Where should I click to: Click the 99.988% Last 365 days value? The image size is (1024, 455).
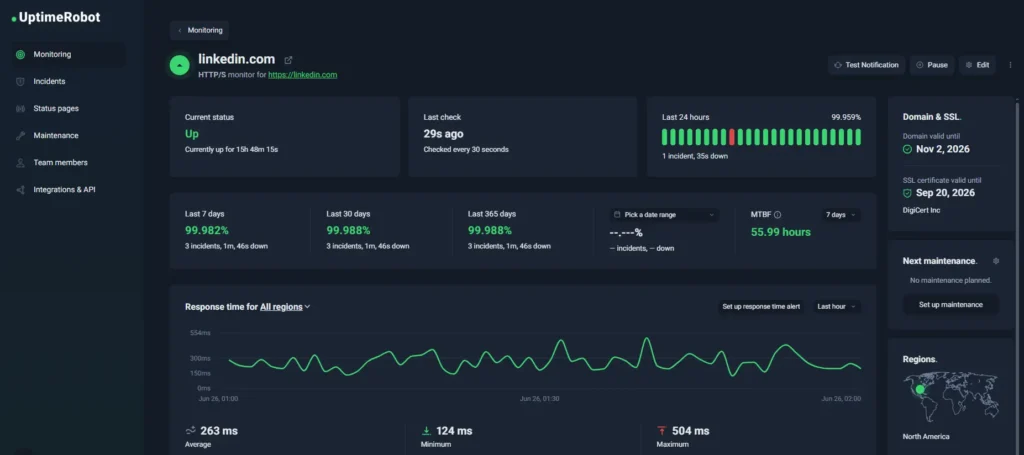[x=490, y=230]
